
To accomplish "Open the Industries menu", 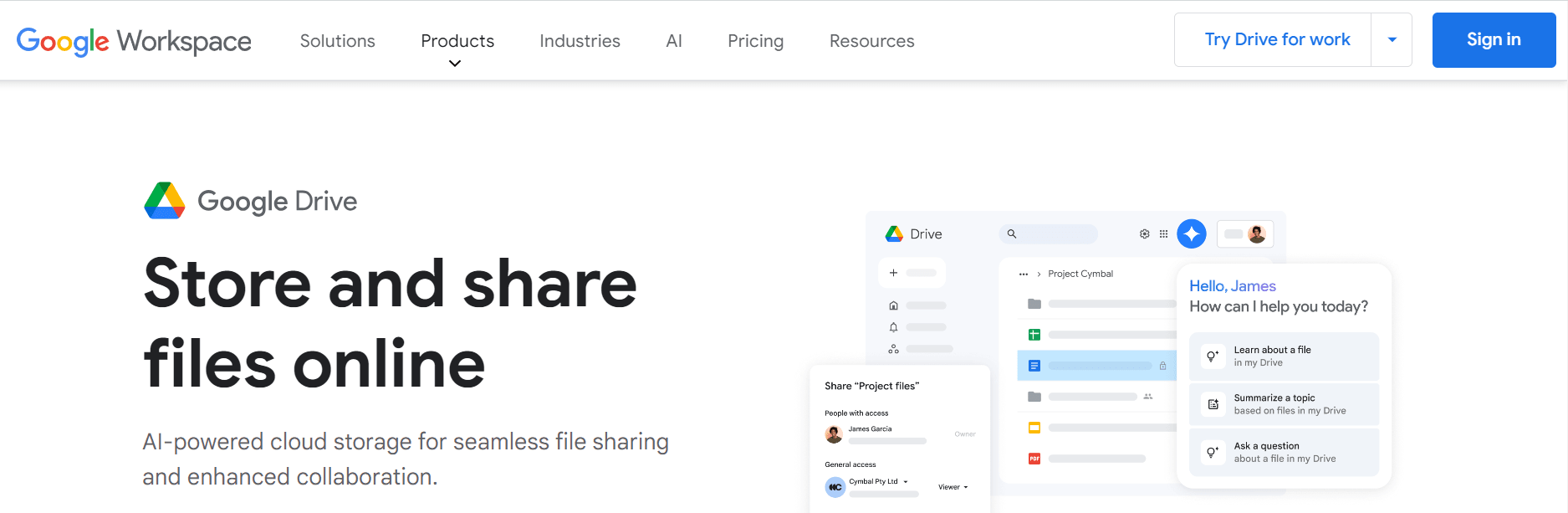I will click(580, 41).
